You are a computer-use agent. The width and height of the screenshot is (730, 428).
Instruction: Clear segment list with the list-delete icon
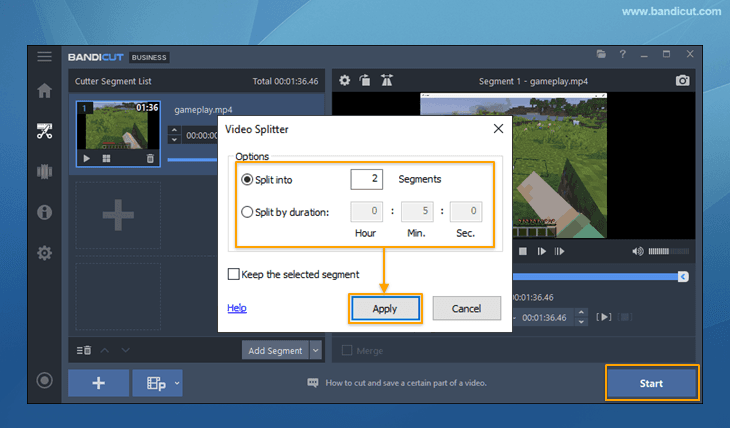(84, 350)
